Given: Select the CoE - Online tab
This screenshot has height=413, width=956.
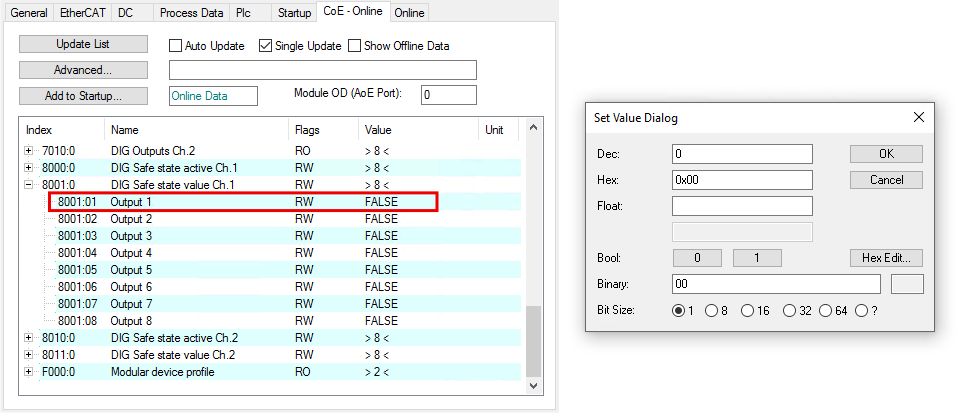Looking at the screenshot, I should click(x=353, y=11).
